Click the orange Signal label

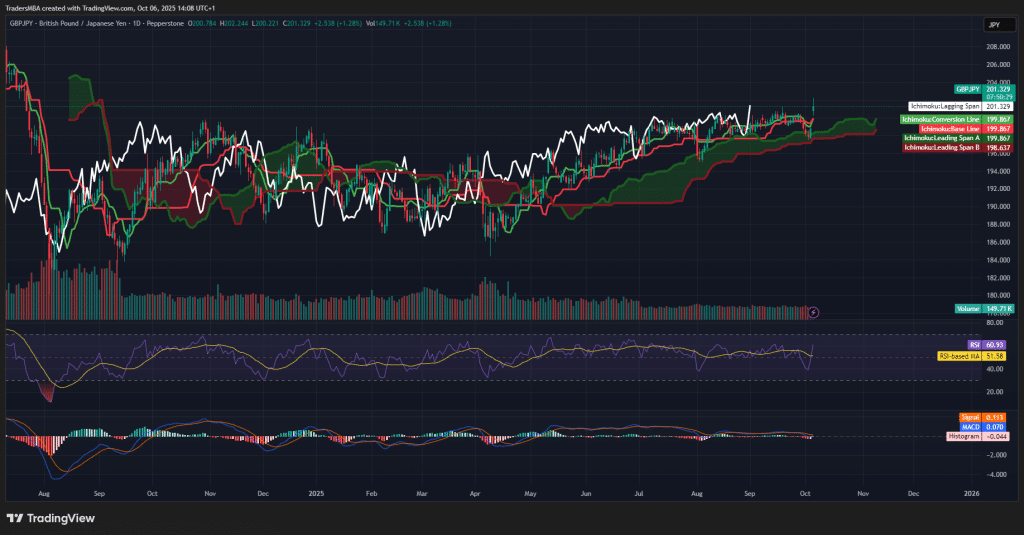point(968,418)
